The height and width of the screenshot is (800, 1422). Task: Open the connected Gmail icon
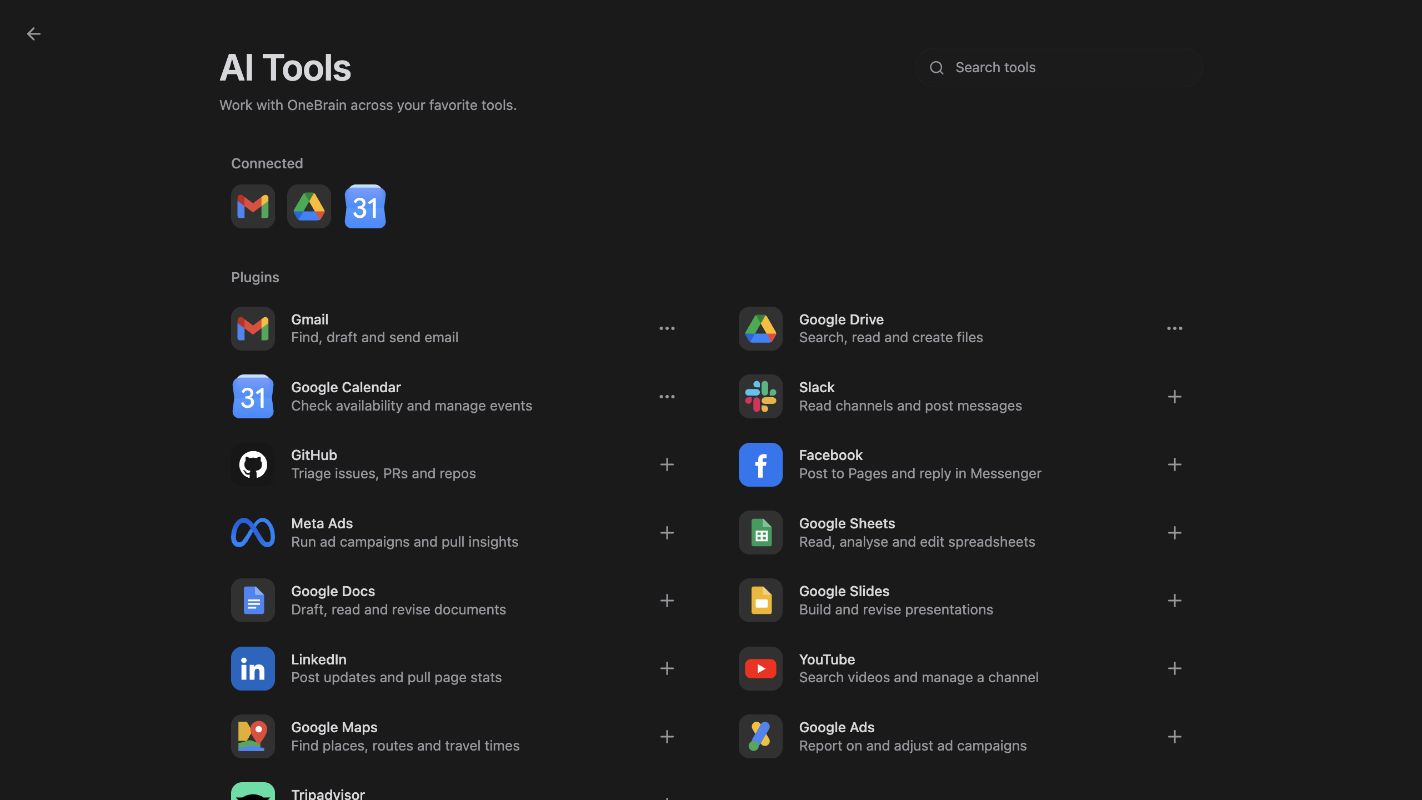point(253,206)
